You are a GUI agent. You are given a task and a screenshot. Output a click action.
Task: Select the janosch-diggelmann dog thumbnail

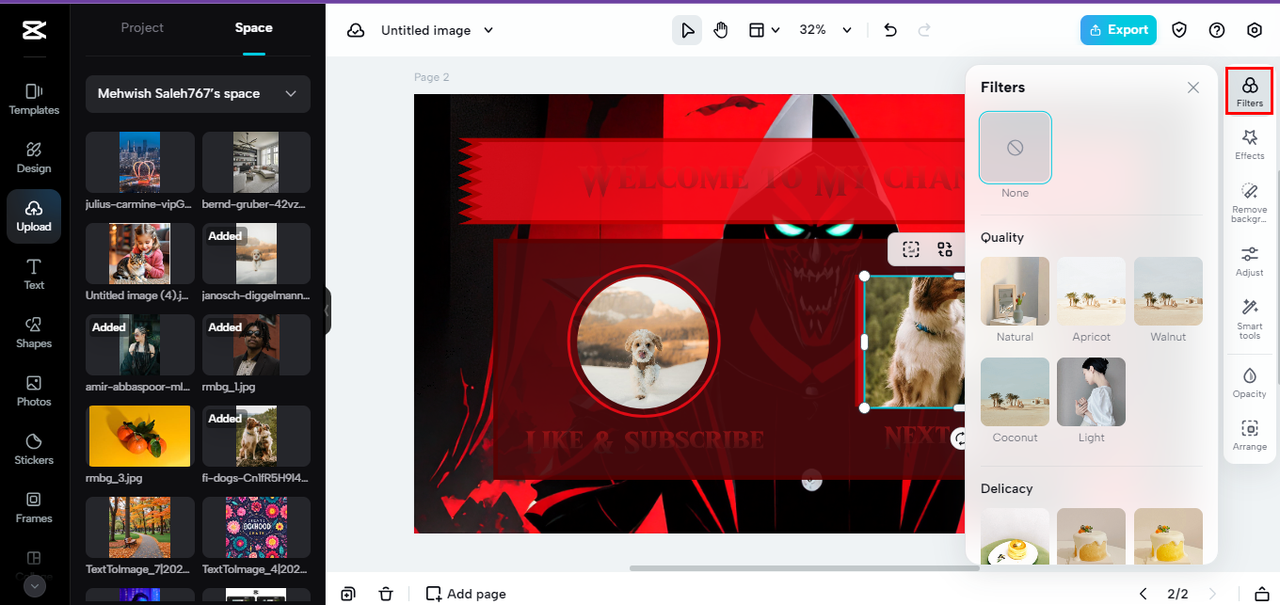tap(256, 254)
